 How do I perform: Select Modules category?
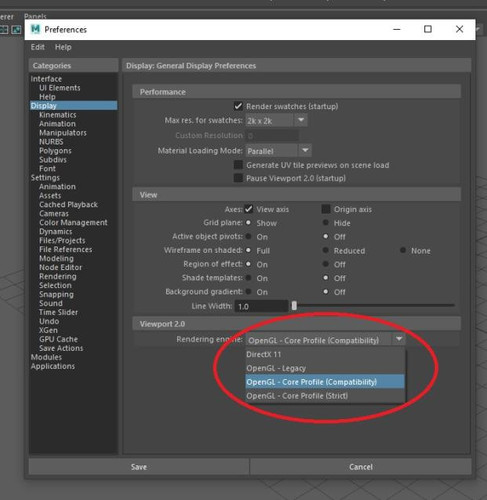point(46,357)
